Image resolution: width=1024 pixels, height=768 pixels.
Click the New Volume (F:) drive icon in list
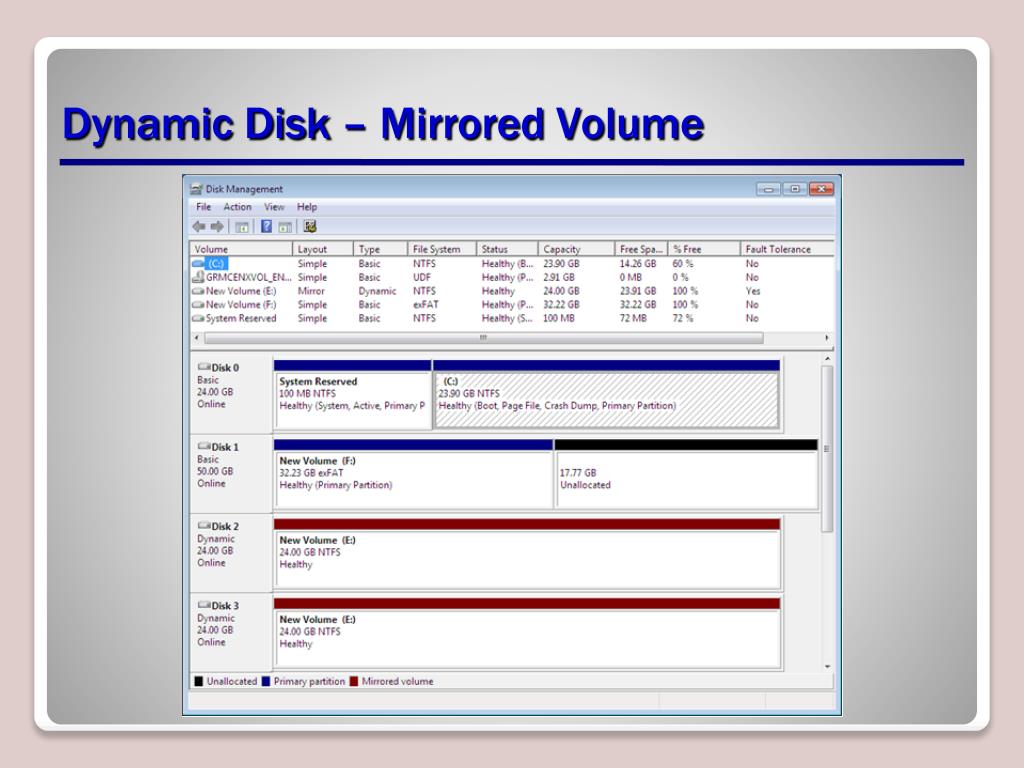(x=198, y=305)
